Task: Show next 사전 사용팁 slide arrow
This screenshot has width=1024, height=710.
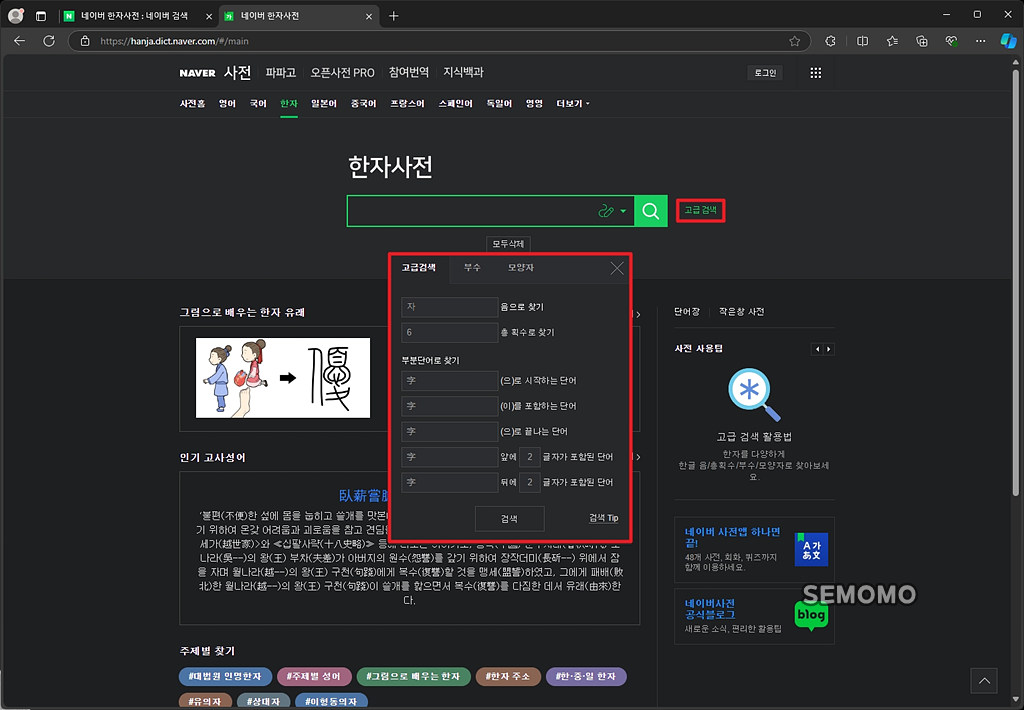Action: click(829, 349)
